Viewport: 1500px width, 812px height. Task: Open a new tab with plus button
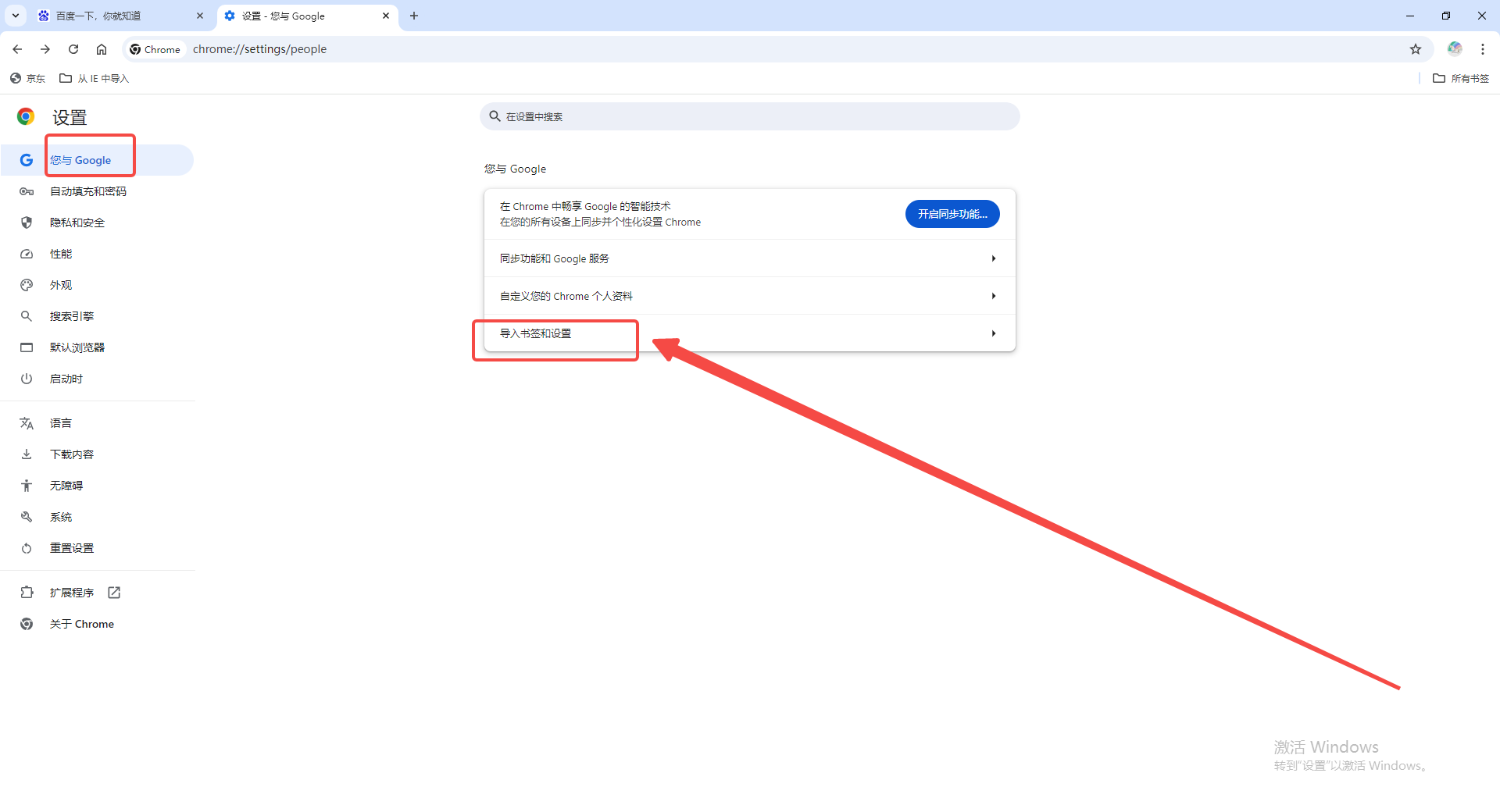coord(414,16)
